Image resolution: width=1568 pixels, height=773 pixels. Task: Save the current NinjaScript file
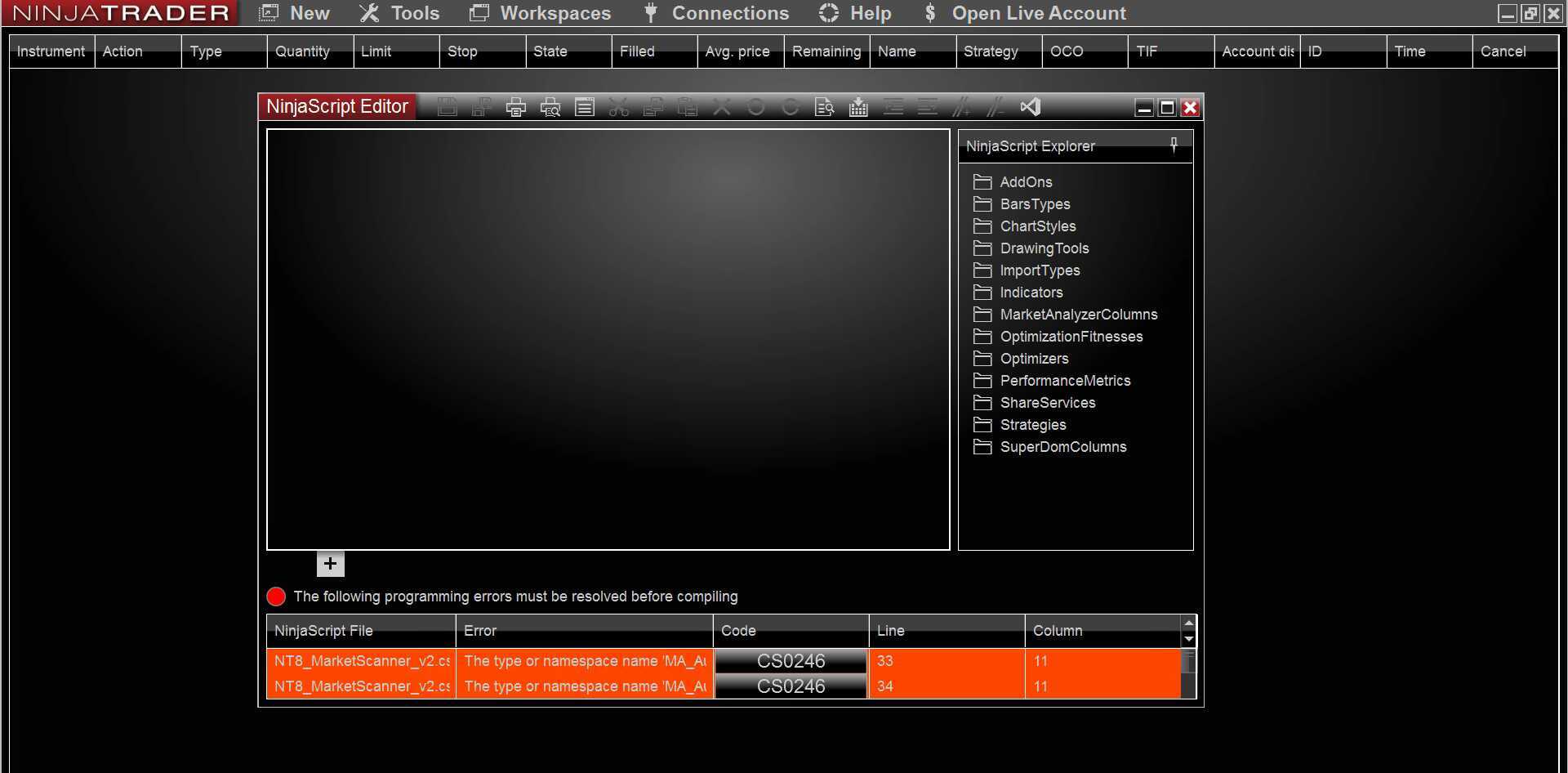click(x=447, y=106)
